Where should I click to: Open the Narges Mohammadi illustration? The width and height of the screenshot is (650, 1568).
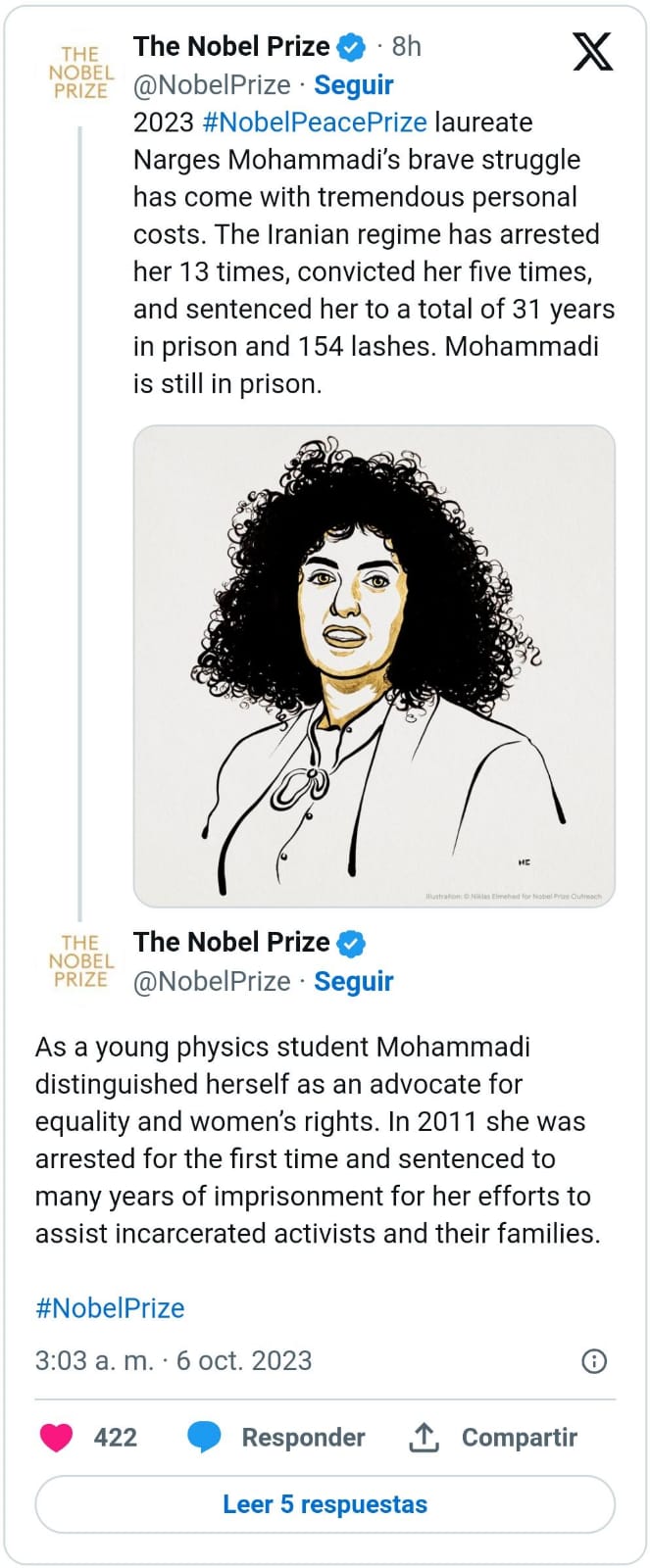(375, 666)
